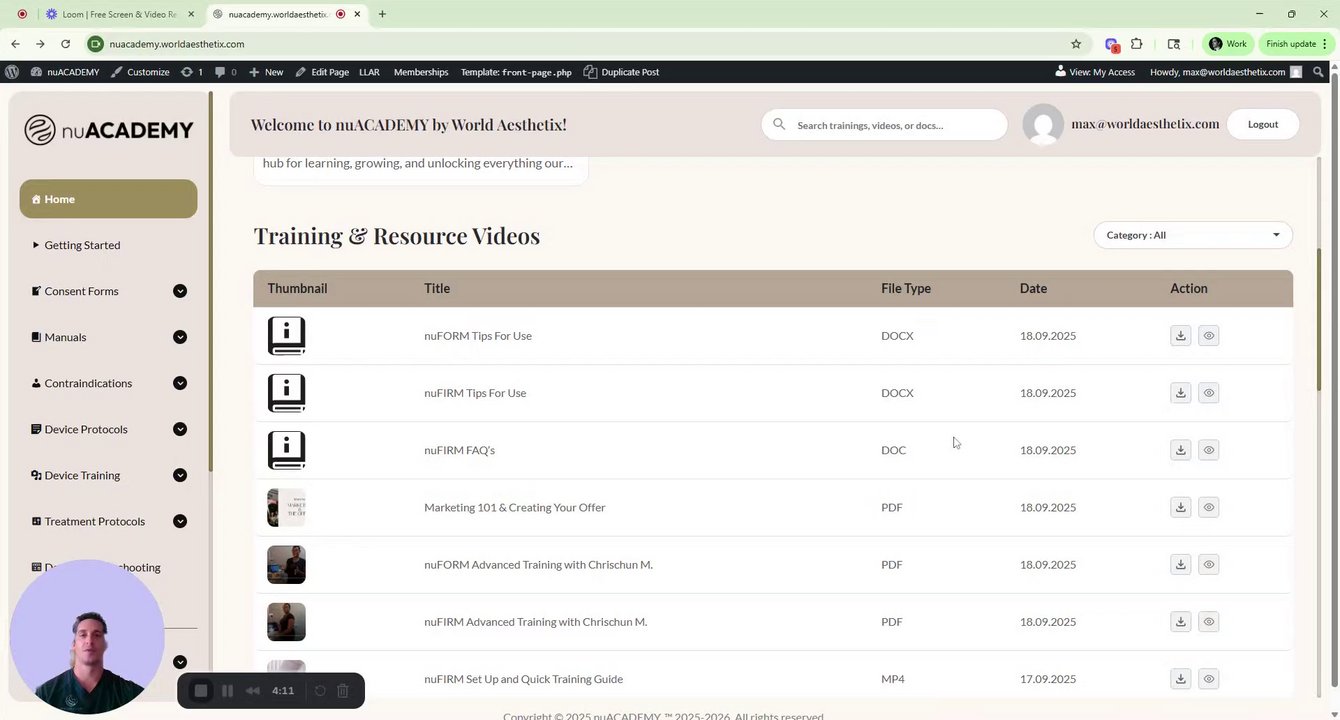
Task: Open the browser Extensions puzzle icon
Action: point(1137,44)
